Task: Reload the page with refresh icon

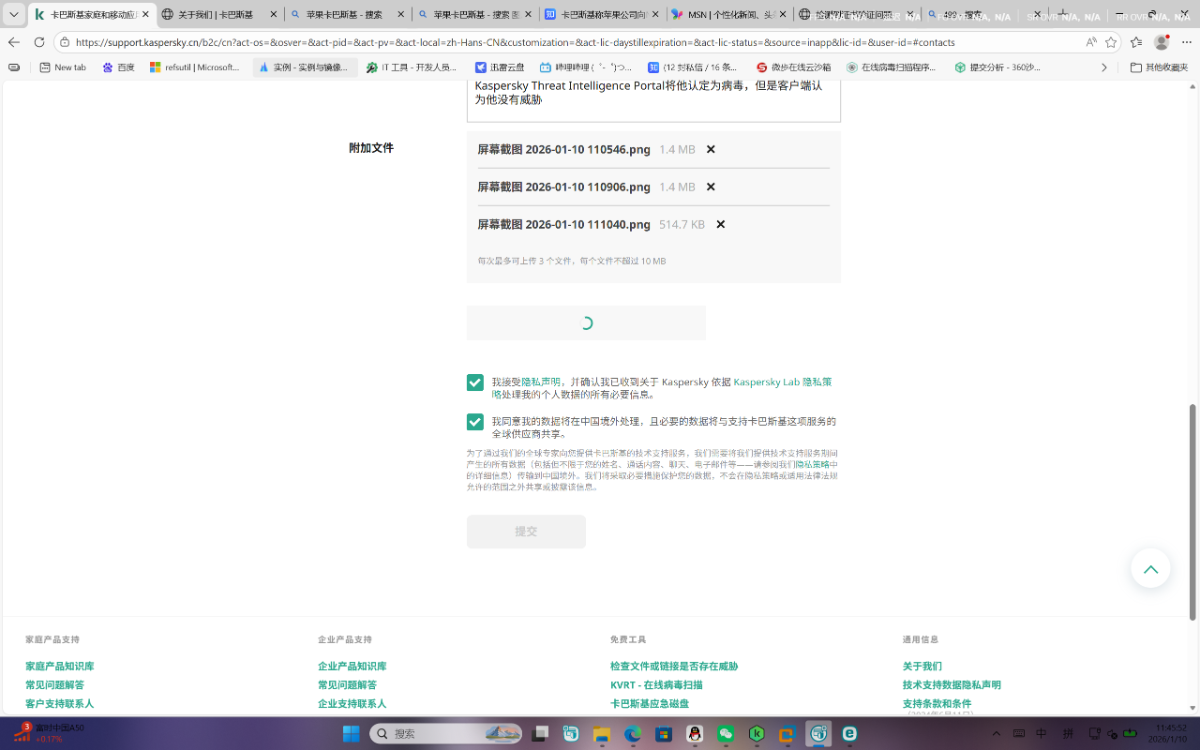Action: click(39, 42)
